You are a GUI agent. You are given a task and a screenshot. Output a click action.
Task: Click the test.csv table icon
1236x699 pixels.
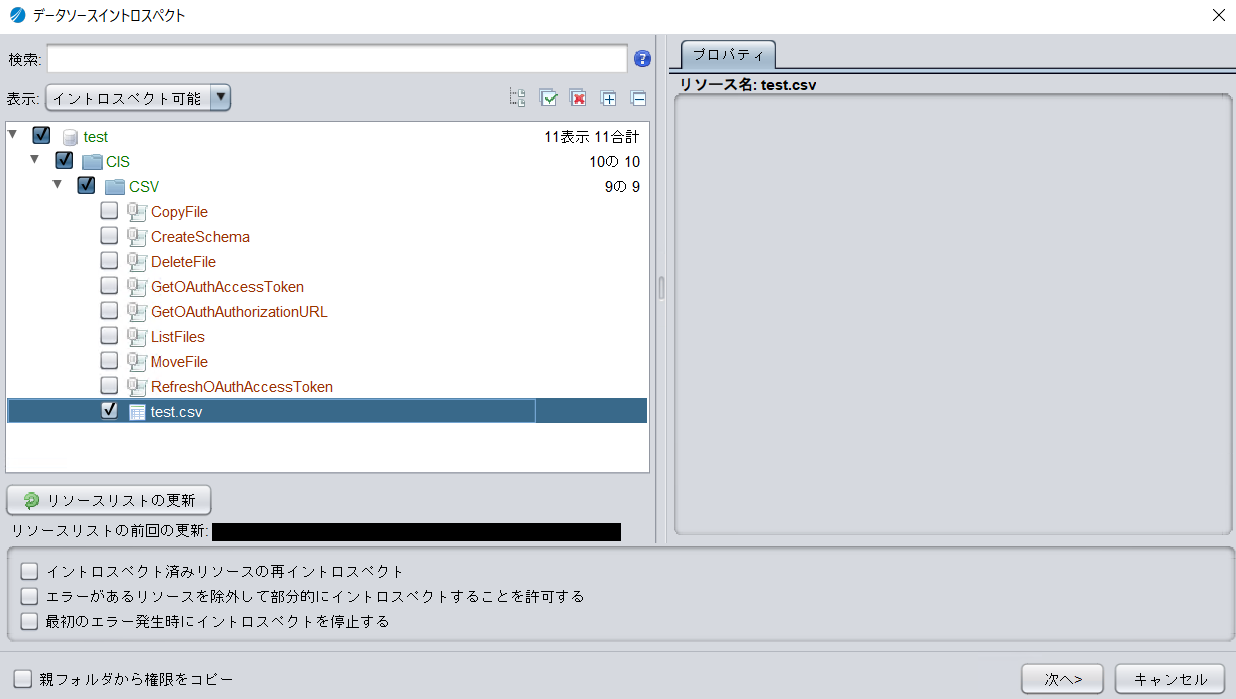137,412
